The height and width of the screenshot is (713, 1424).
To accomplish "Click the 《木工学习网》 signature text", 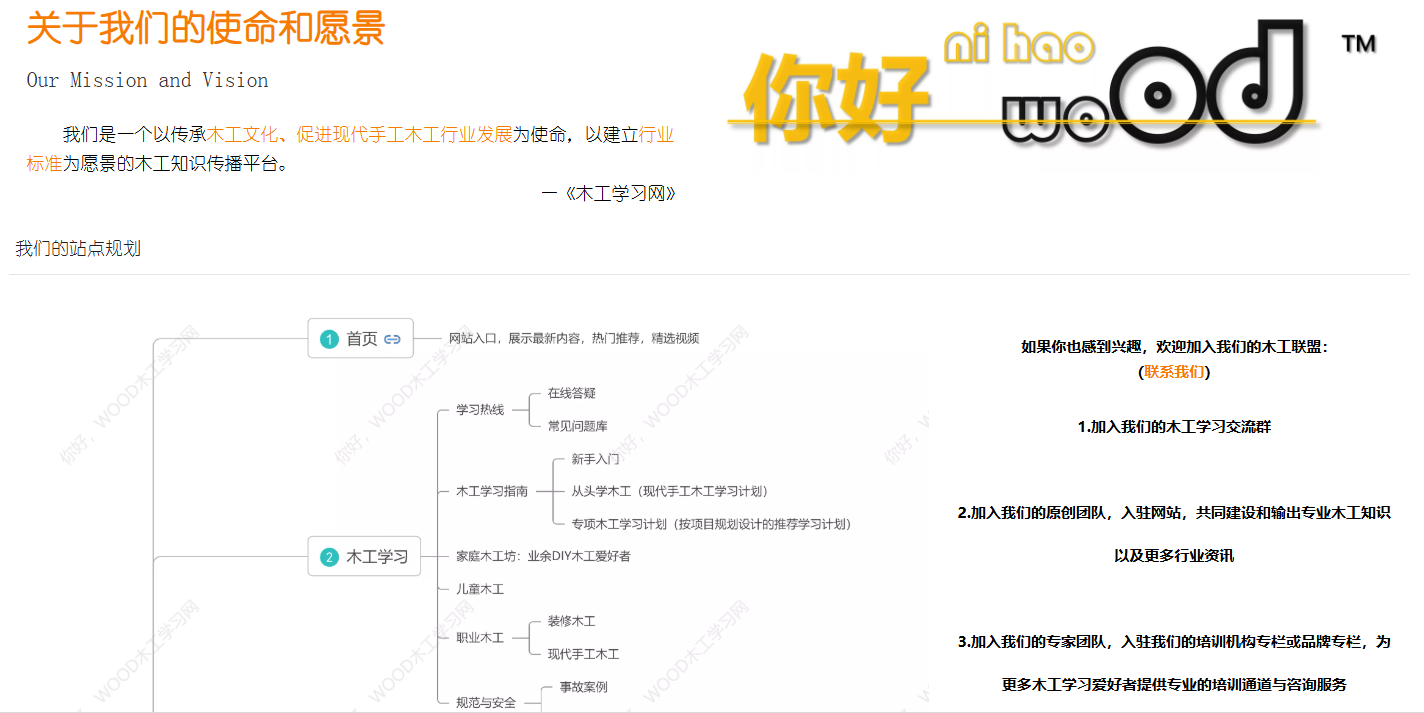I will 615,194.
